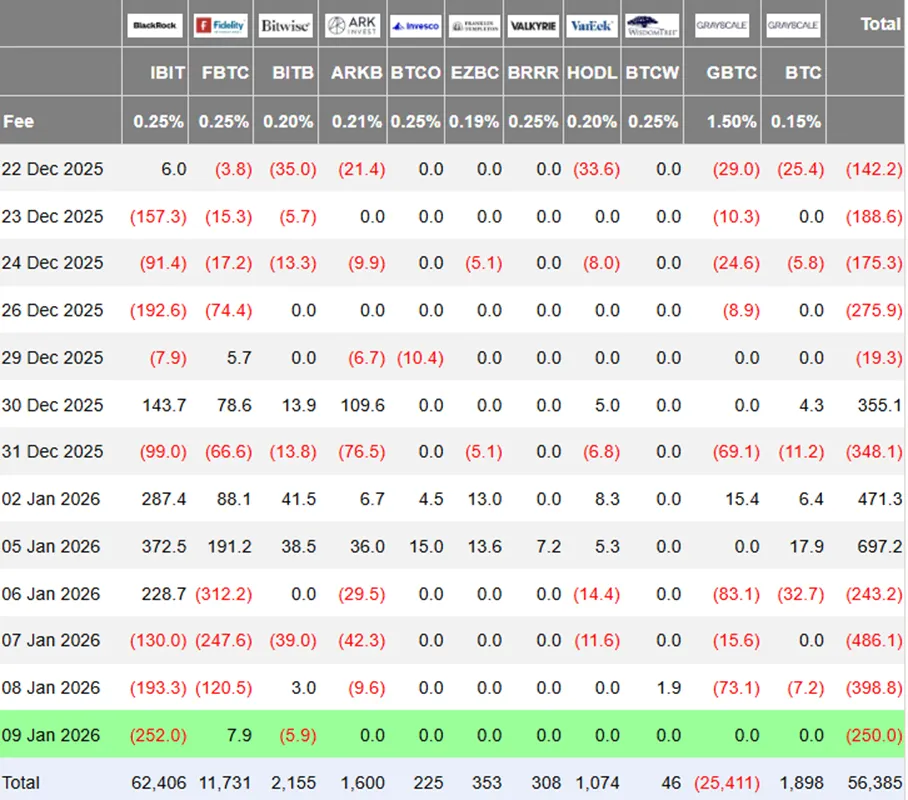Click the ARK Invest logo
908x800 pixels.
(351, 26)
